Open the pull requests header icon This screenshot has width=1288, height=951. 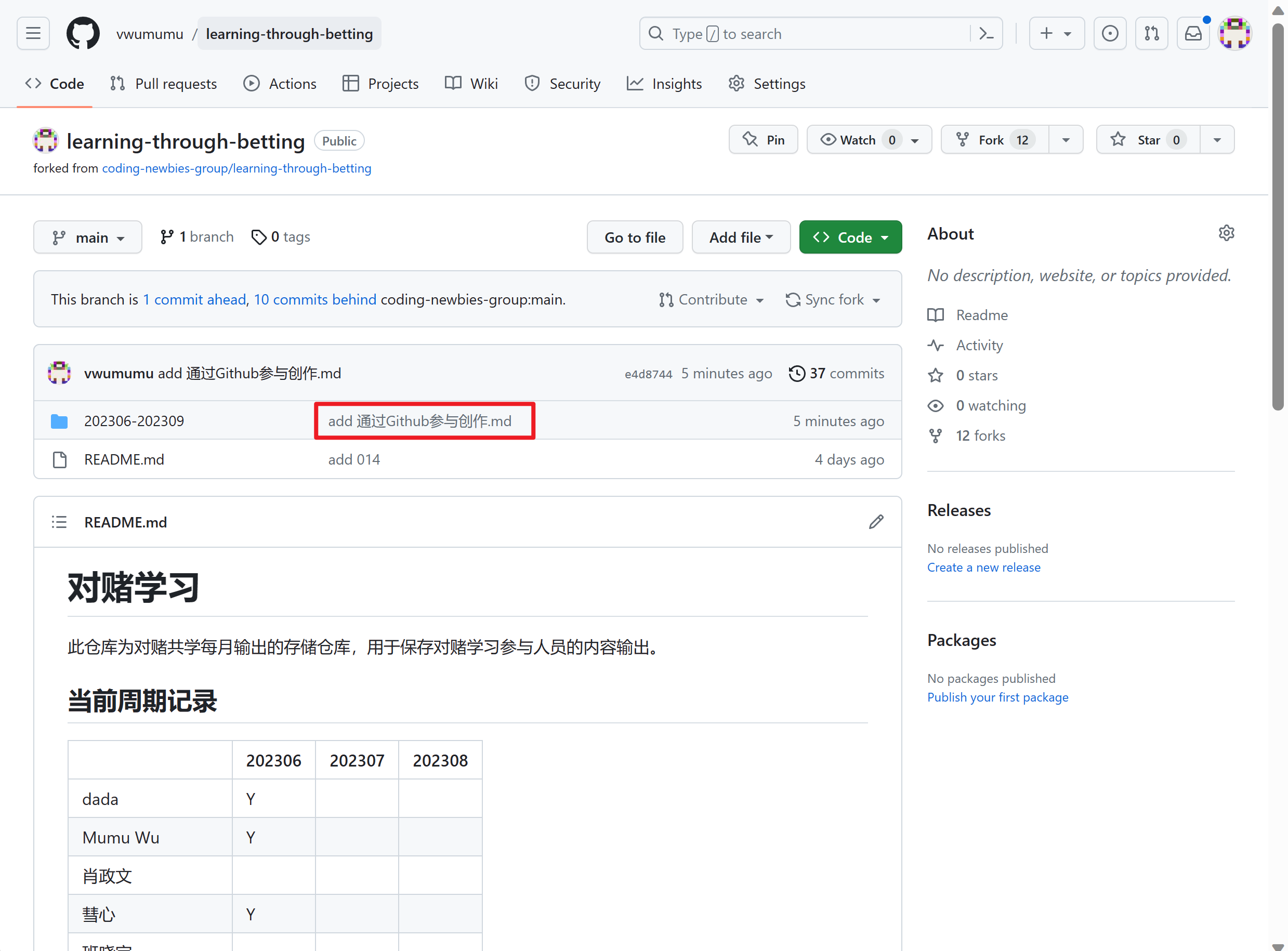pyautogui.click(x=1151, y=33)
